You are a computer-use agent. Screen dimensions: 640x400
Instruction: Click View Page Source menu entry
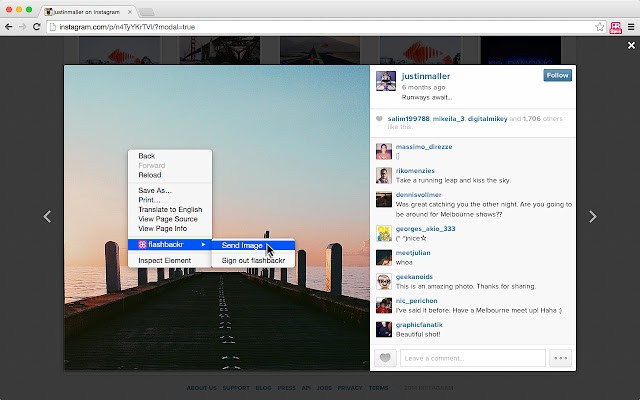pyautogui.click(x=168, y=219)
